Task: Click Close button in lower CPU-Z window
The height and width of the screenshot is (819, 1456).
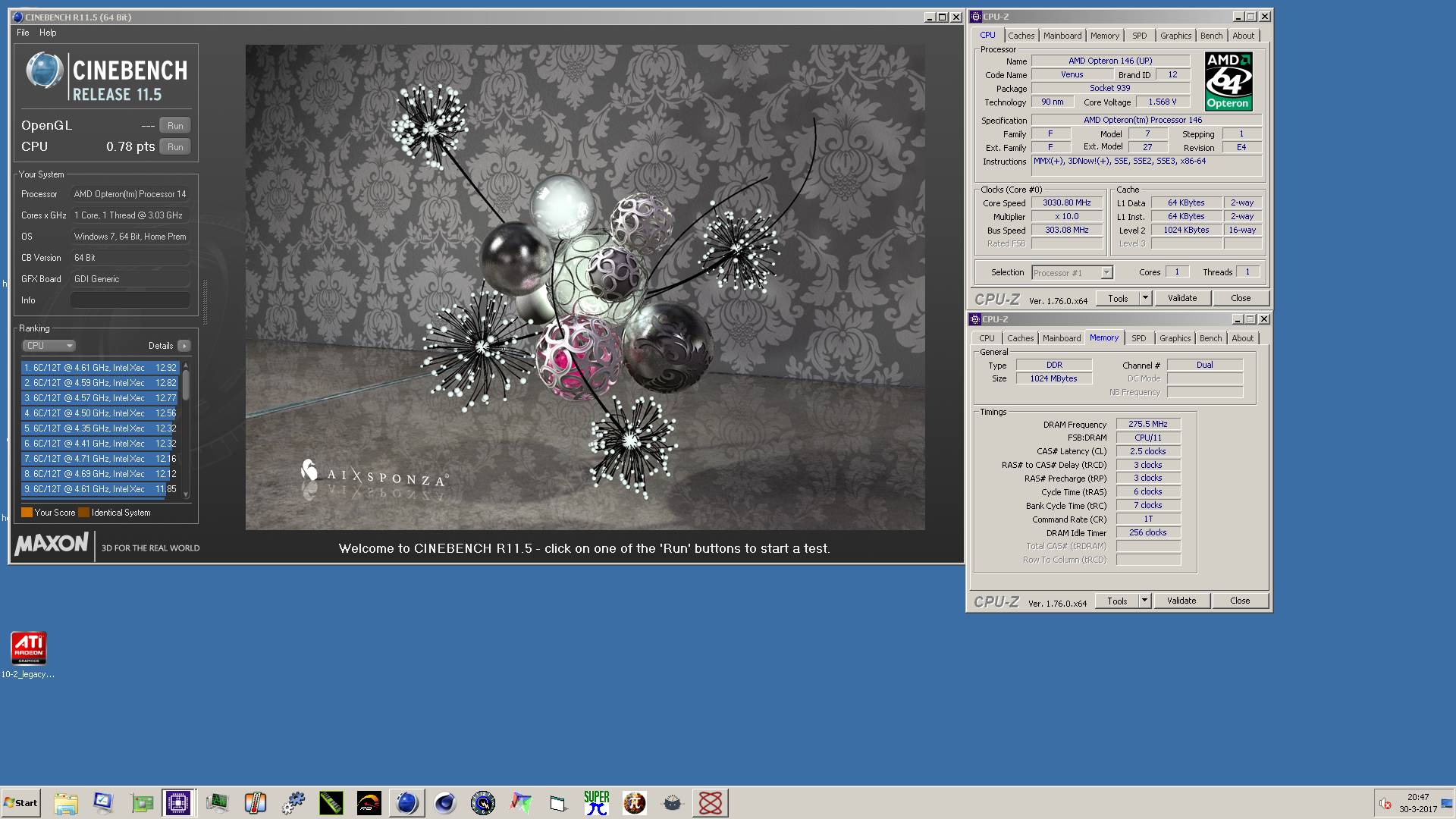Action: [x=1240, y=601]
